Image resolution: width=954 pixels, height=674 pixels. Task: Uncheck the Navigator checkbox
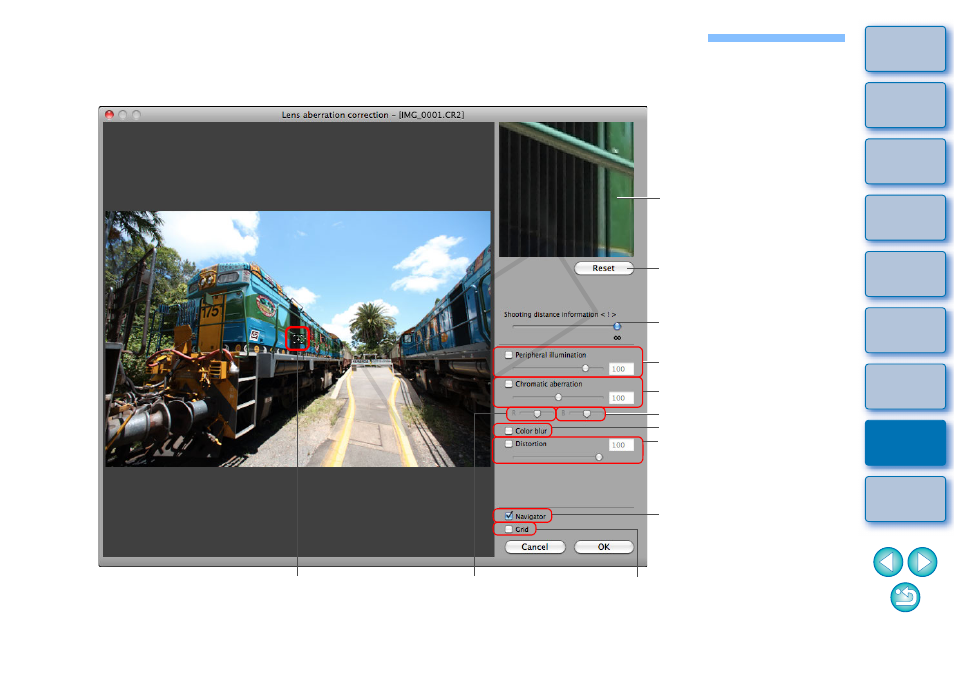[x=509, y=516]
